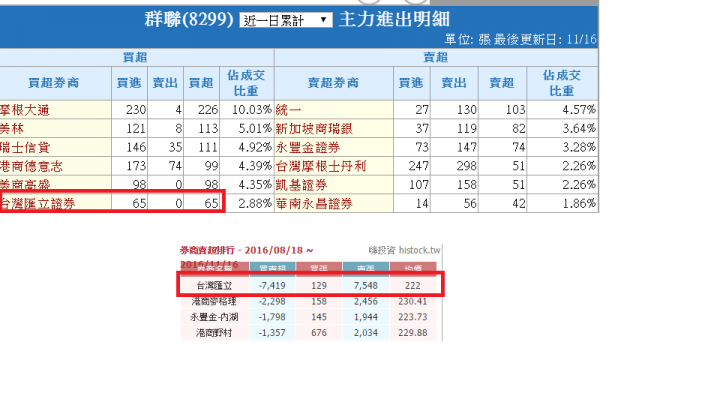Select 港商野村 row name

click(x=214, y=333)
